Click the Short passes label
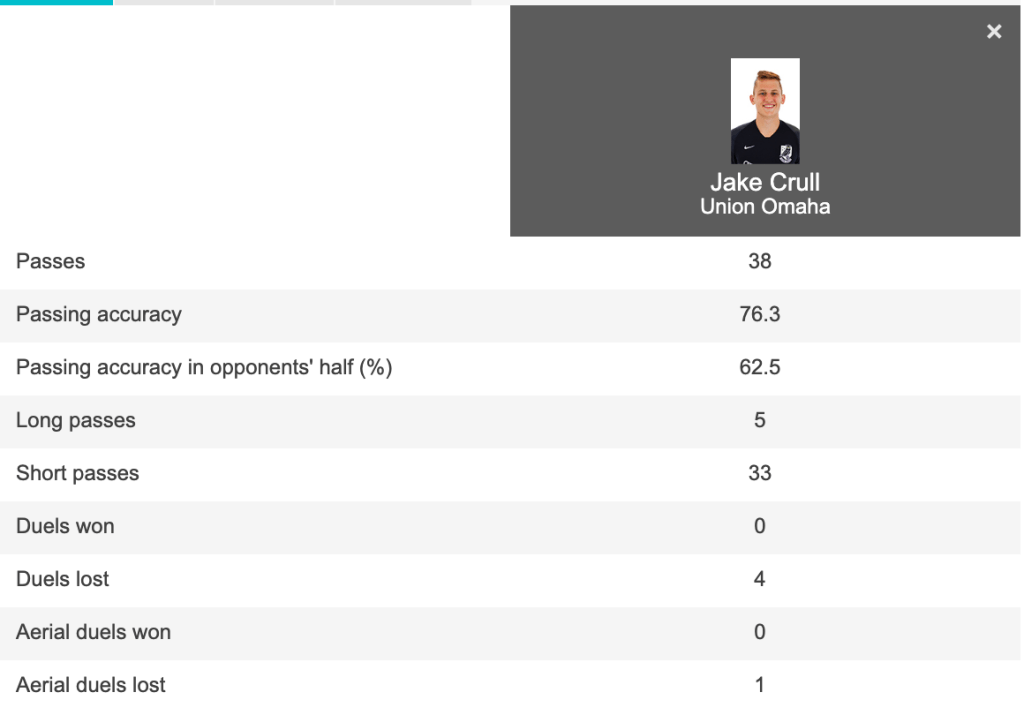The width and height of the screenshot is (1024, 715). point(78,474)
